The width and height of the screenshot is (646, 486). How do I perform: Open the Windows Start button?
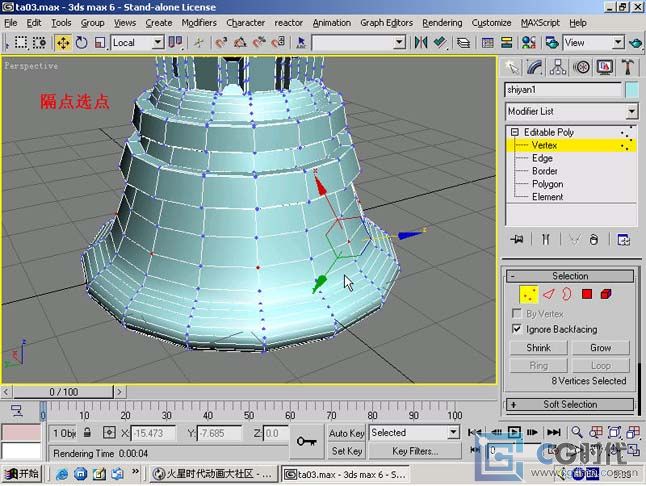point(22,474)
